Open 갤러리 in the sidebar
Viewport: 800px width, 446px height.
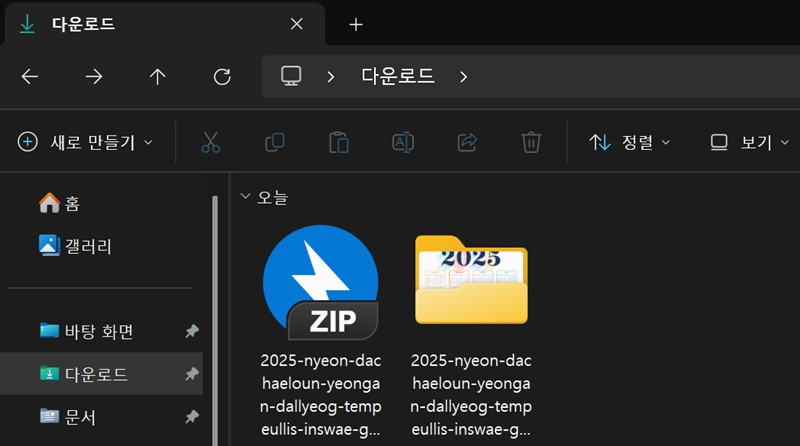click(x=75, y=246)
